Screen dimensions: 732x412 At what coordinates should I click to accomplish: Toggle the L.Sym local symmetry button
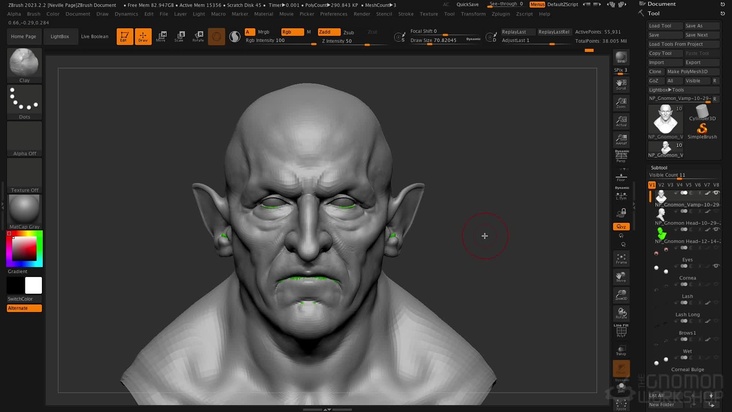tap(621, 195)
